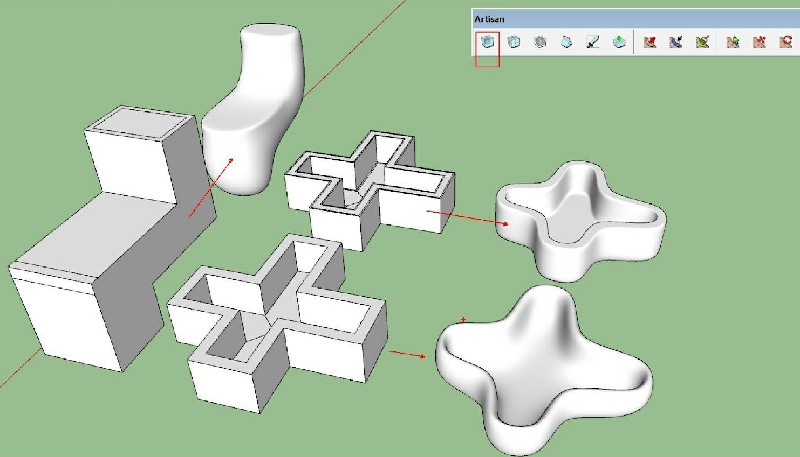Screen dimensions: 800x457
Task: Click the Subdivide Selection tool icon
Action: (x=514, y=42)
